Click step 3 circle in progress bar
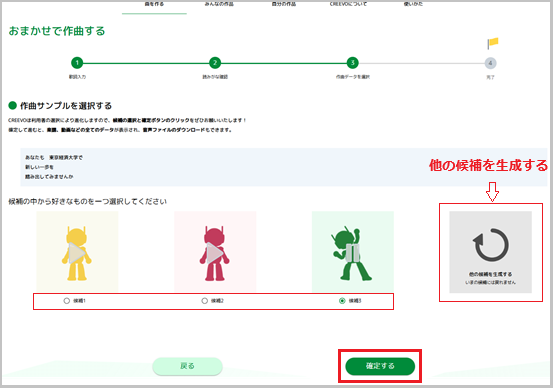The height and width of the screenshot is (388, 553). tap(352, 63)
